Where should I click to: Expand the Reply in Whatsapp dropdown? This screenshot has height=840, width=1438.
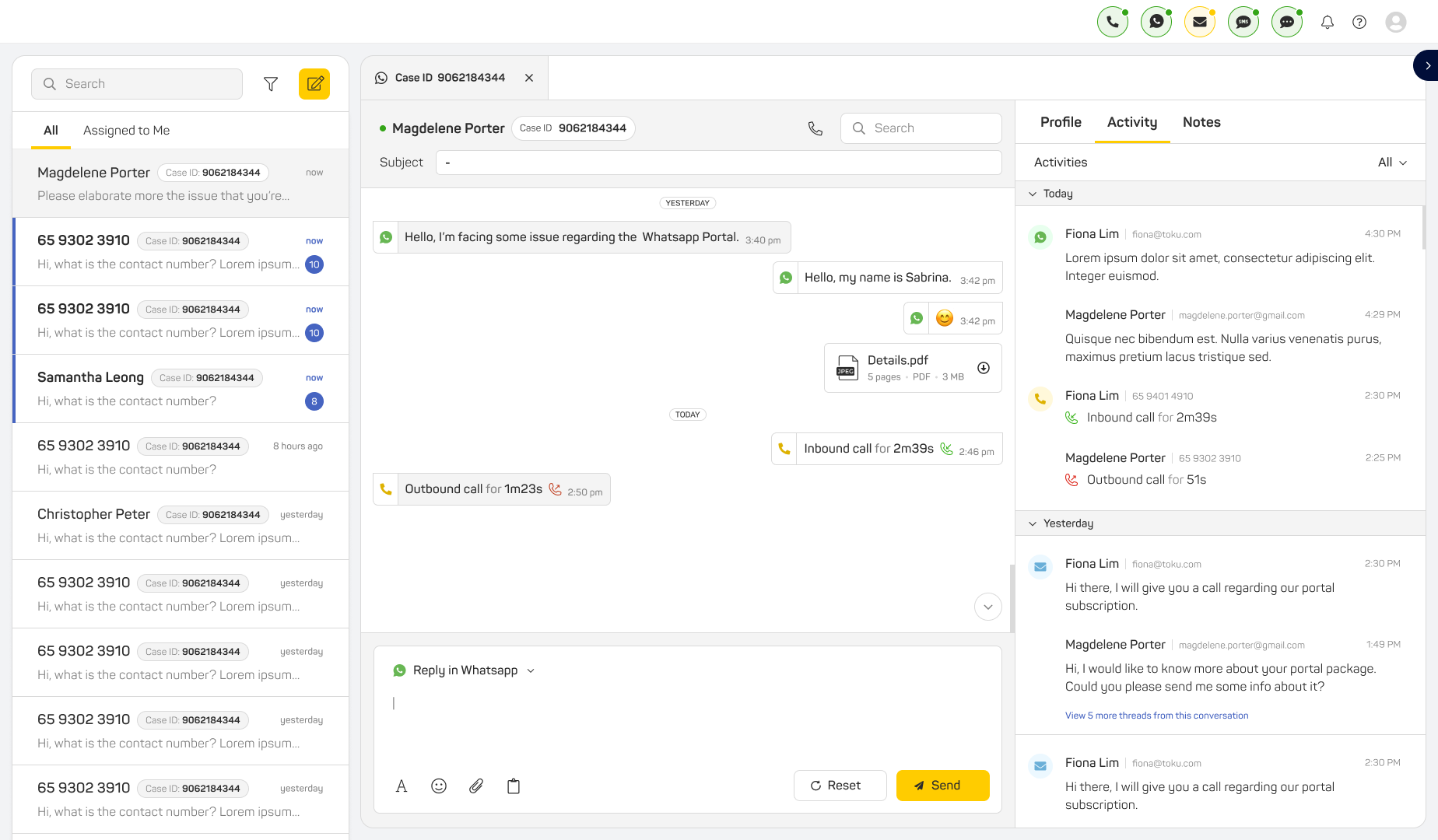click(x=531, y=670)
